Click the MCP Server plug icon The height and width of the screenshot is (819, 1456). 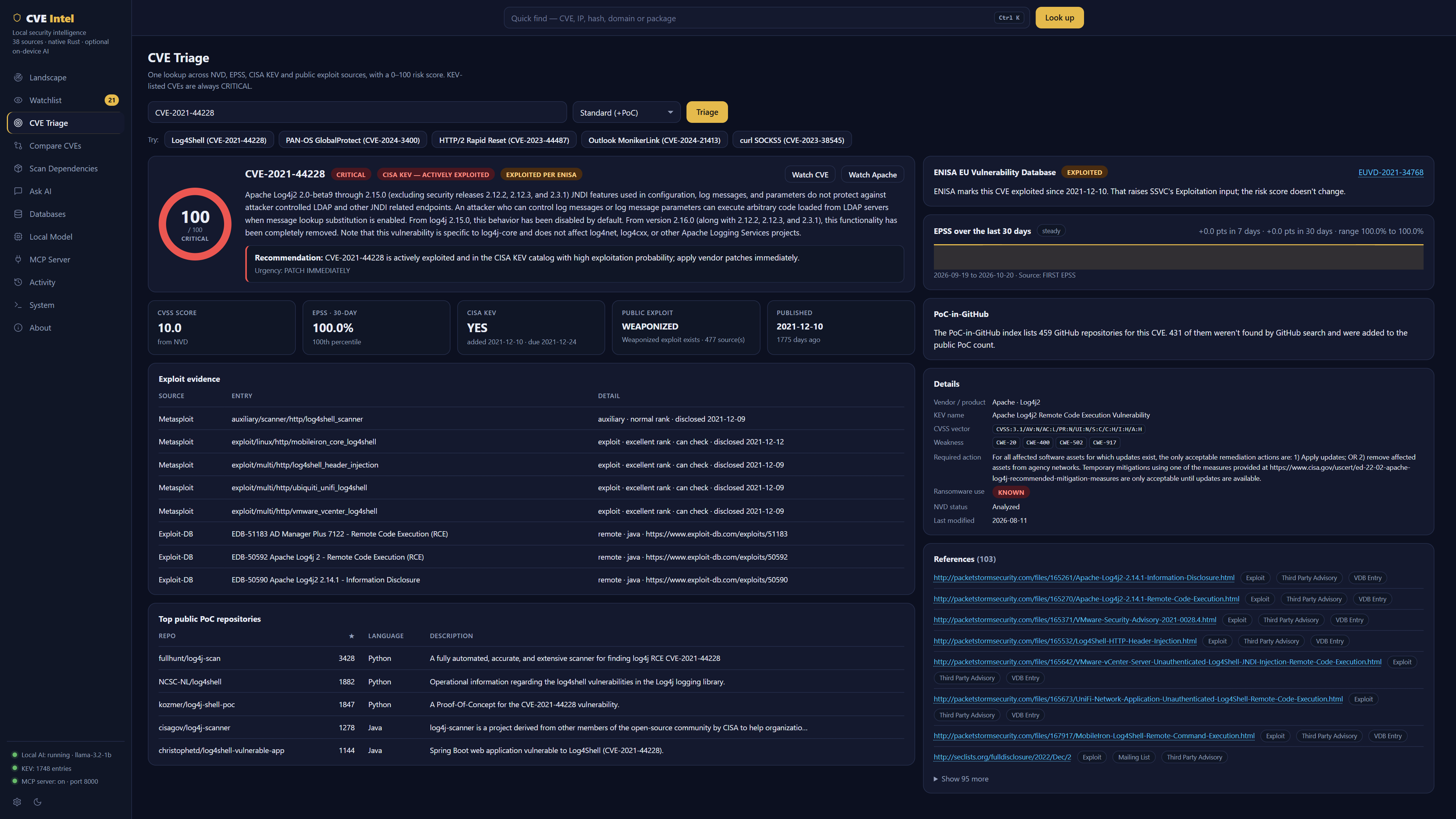click(18, 259)
